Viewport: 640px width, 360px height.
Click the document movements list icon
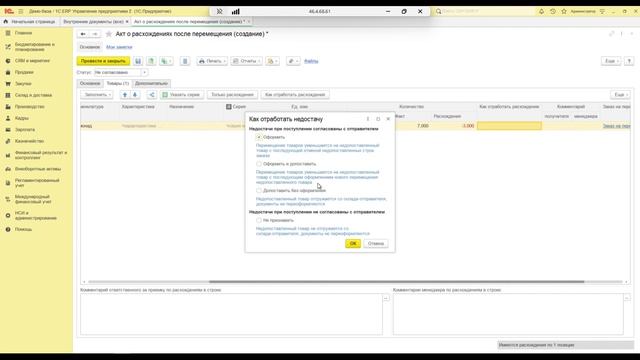pos(185,61)
